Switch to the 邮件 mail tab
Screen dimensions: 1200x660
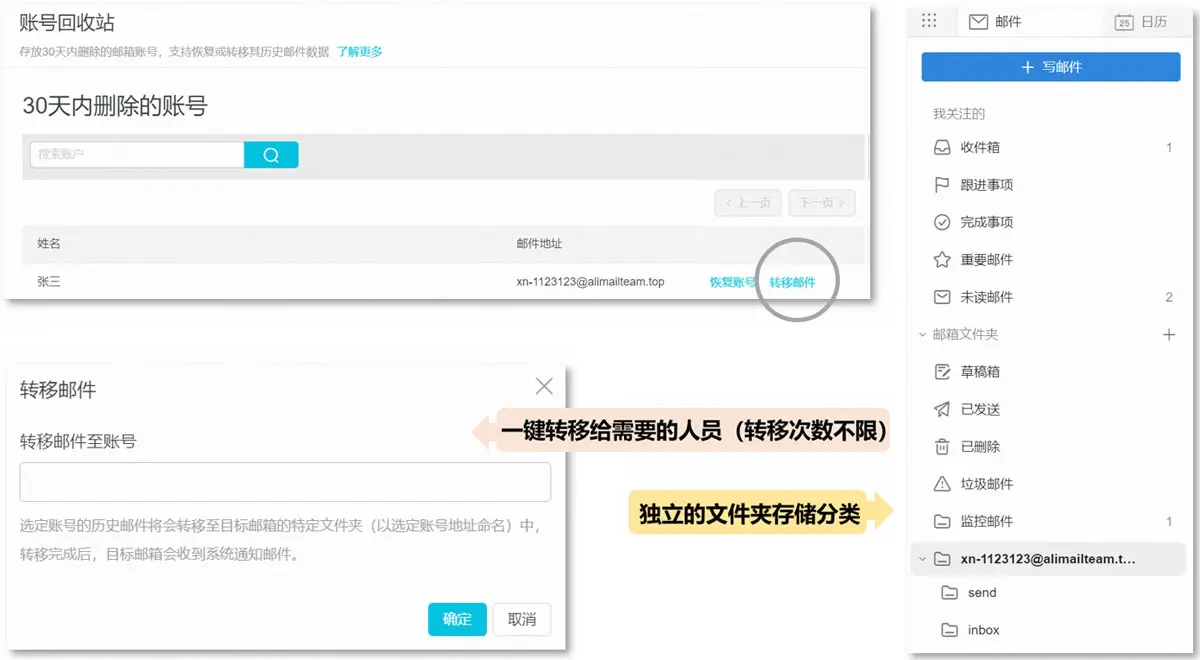pyautogui.click(x=995, y=22)
